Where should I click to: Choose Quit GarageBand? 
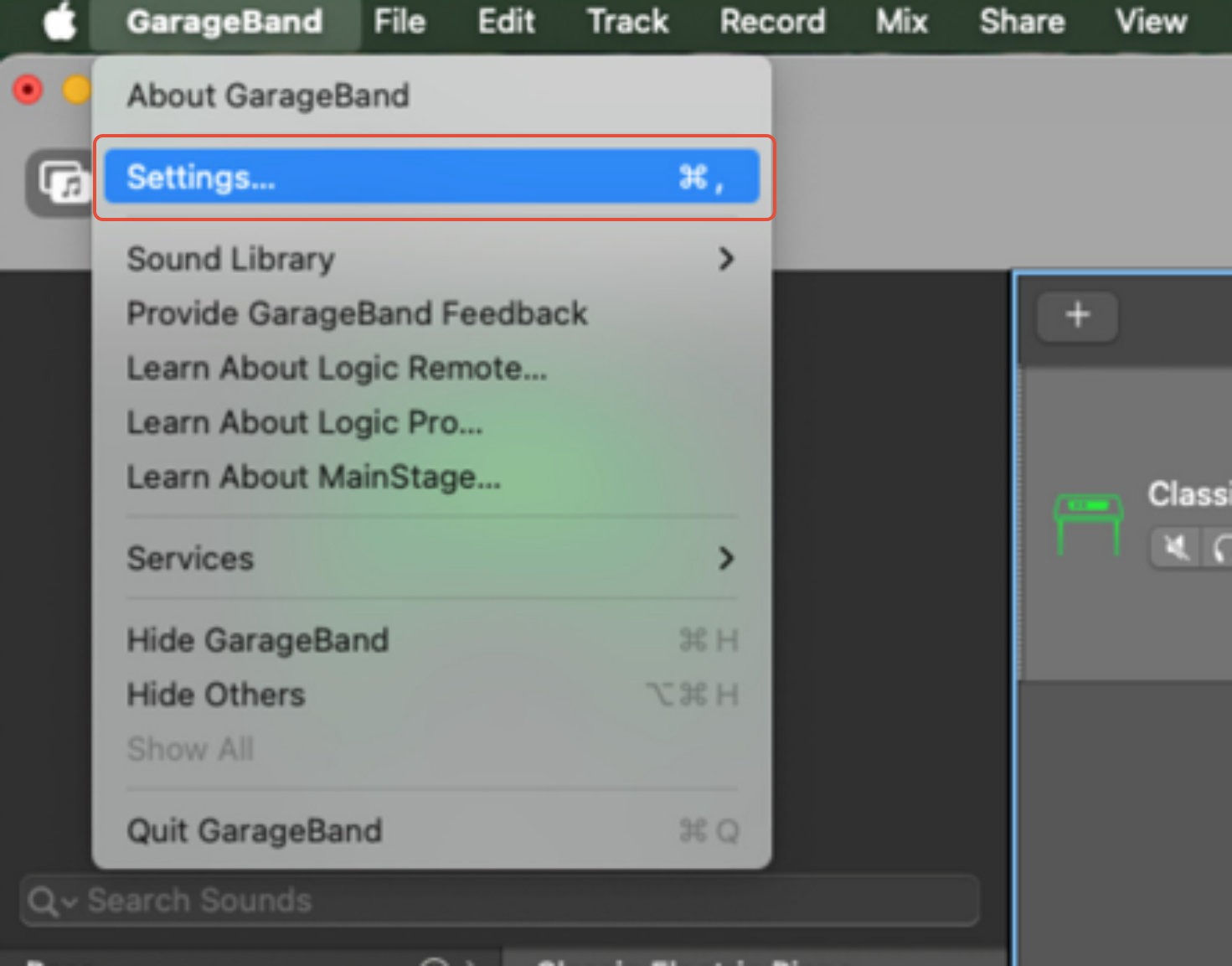431,830
